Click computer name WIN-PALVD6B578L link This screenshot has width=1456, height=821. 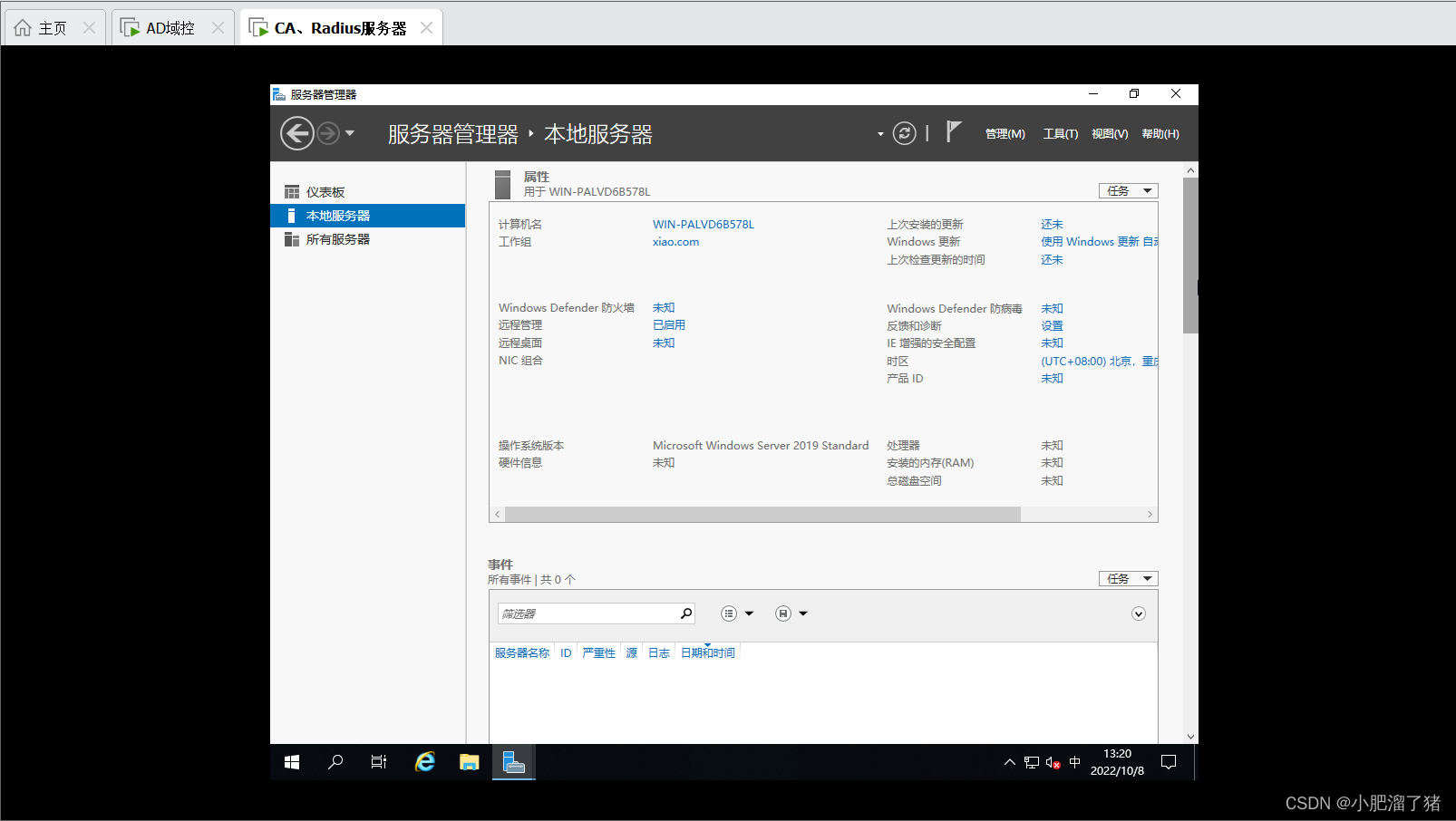704,225
